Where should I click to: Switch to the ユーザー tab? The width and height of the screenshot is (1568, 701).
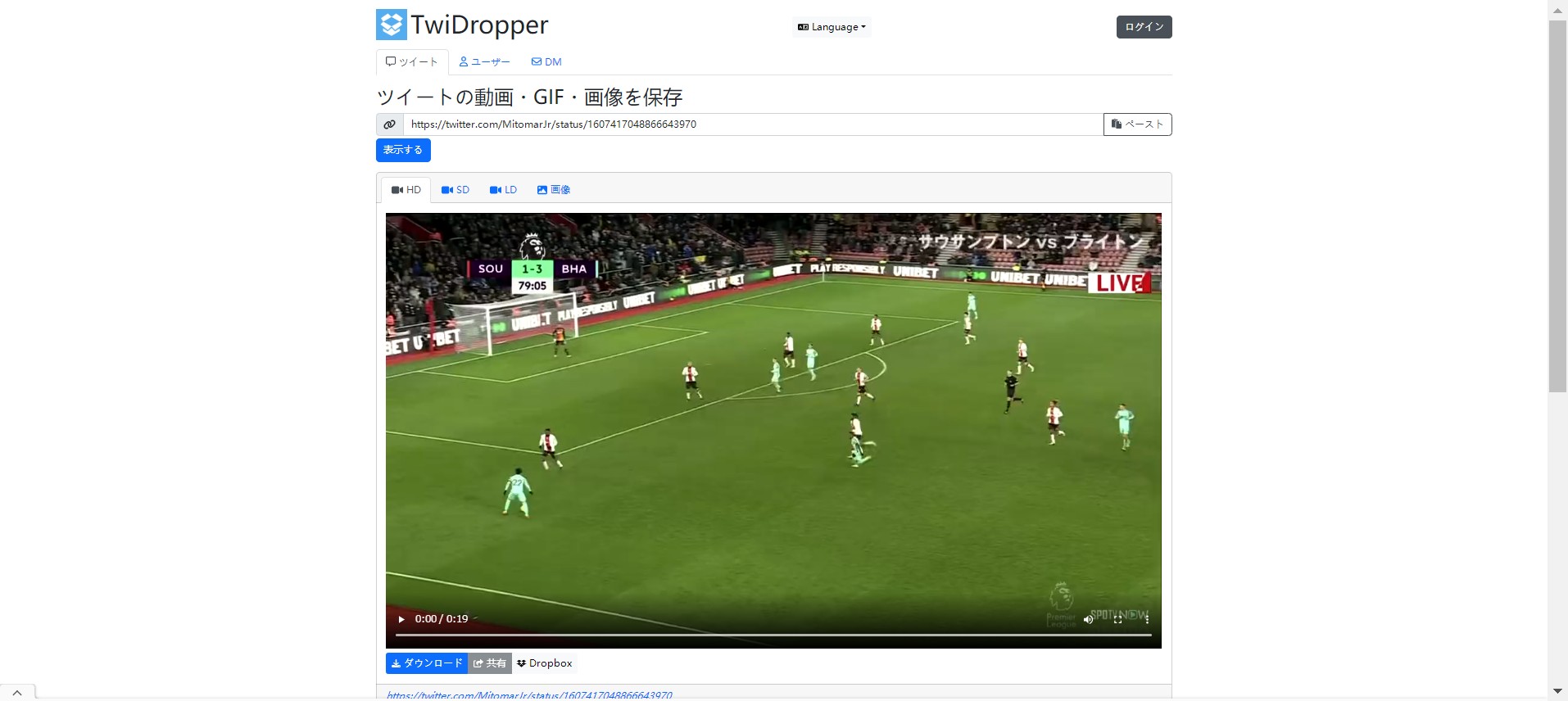click(x=485, y=62)
